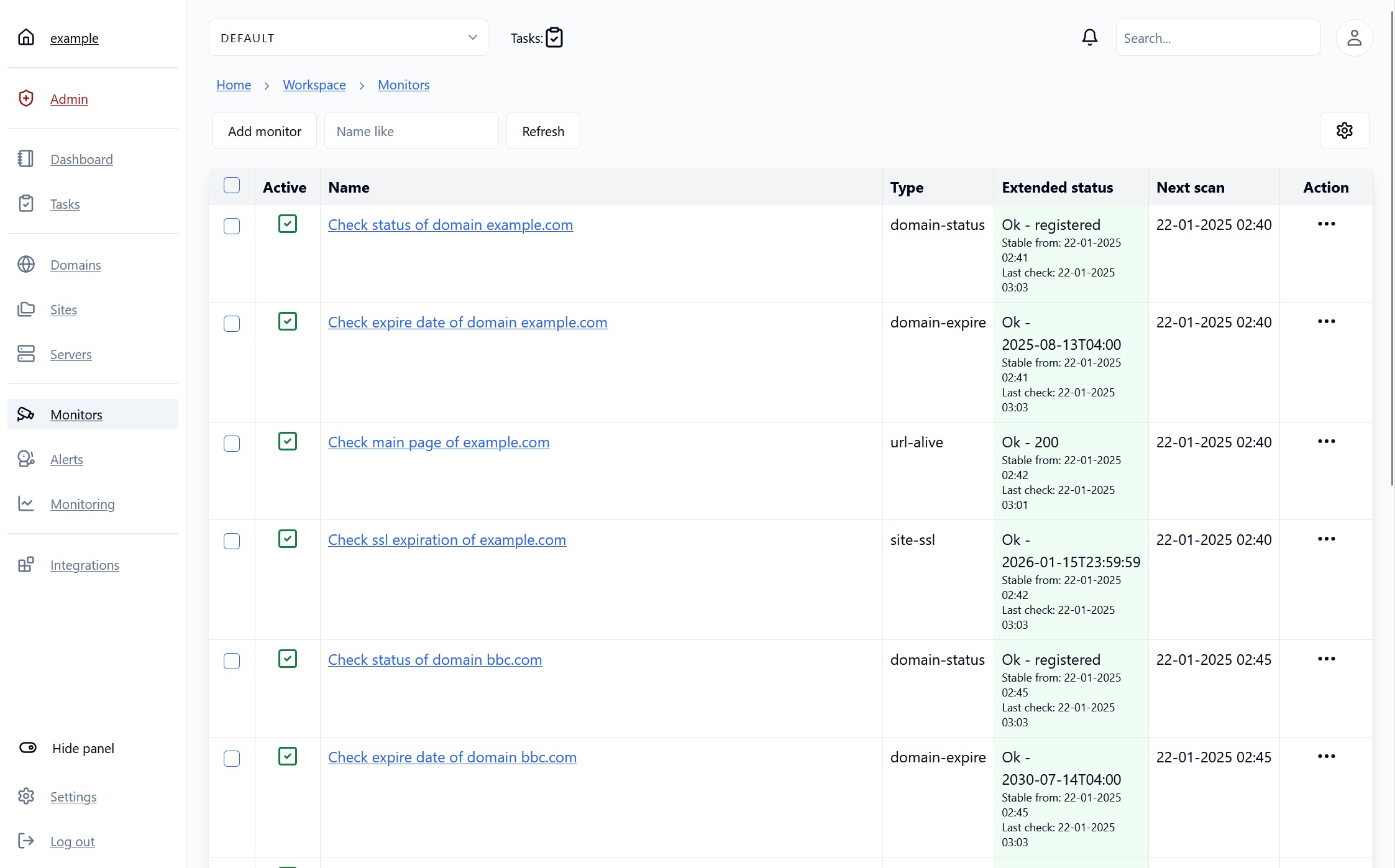
Task: Open Check status of domain example.com
Action: [x=451, y=224]
